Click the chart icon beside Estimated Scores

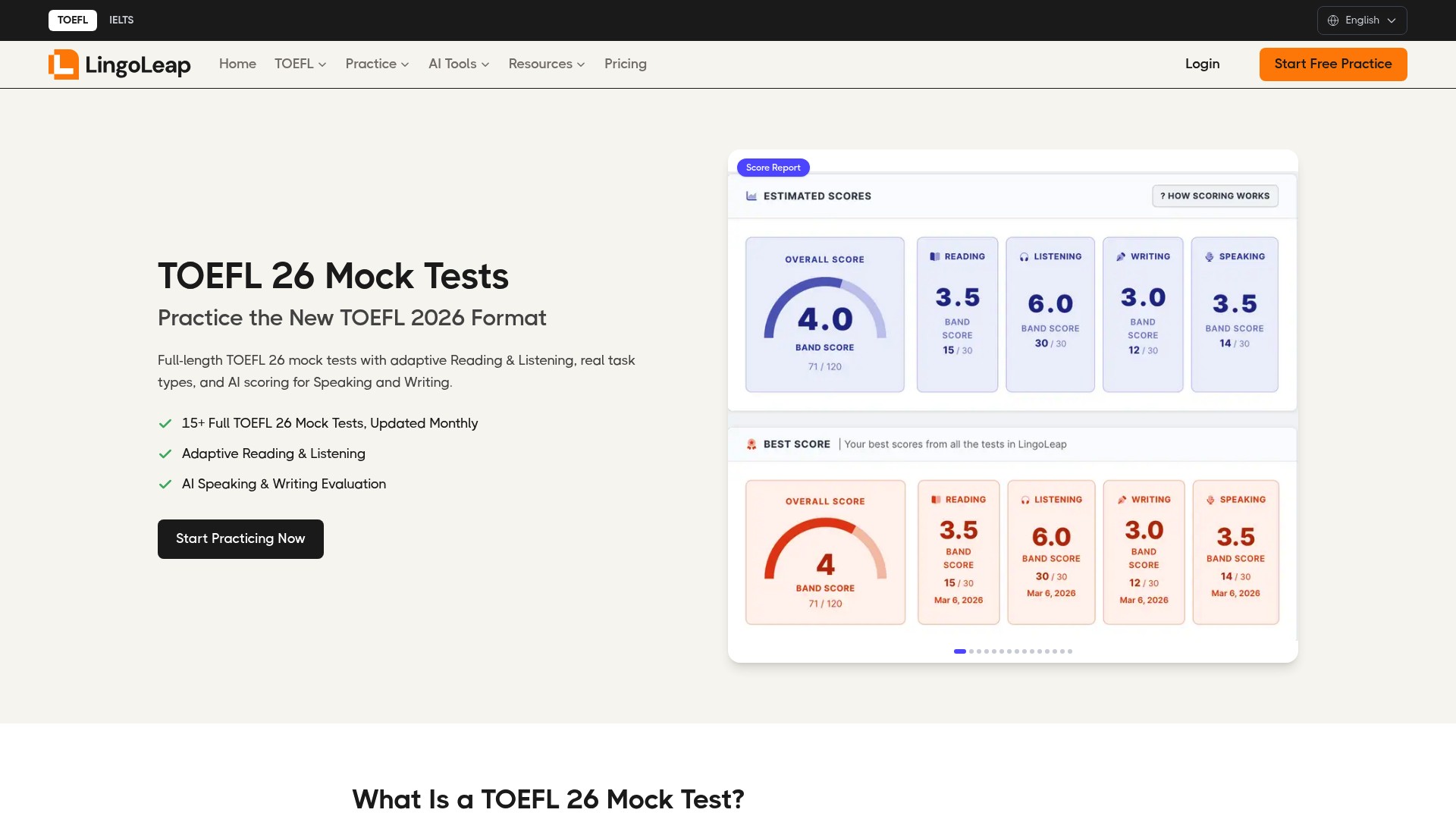click(x=752, y=196)
